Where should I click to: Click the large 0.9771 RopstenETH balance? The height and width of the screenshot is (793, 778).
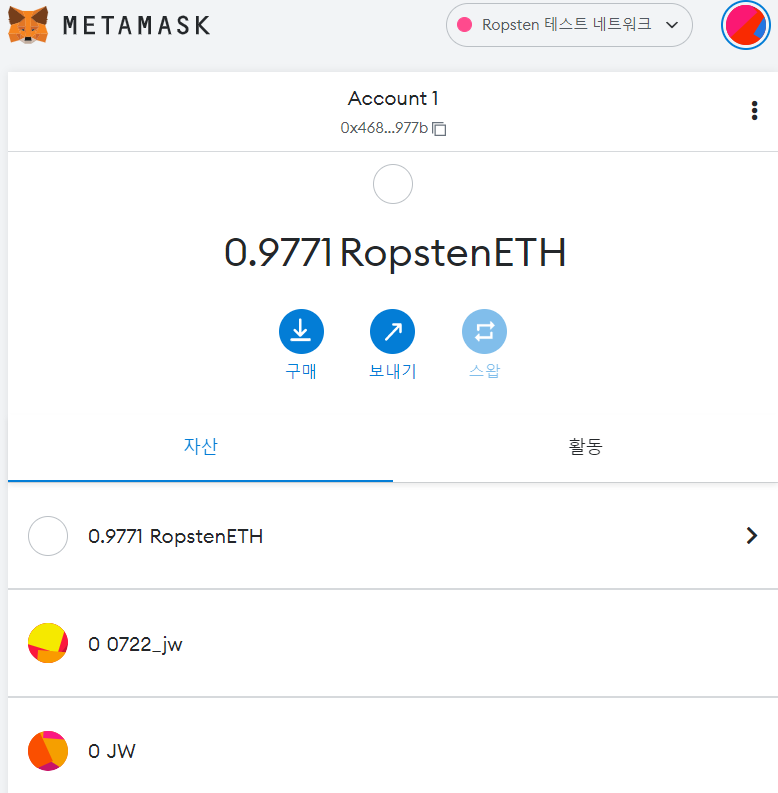[x=395, y=252]
